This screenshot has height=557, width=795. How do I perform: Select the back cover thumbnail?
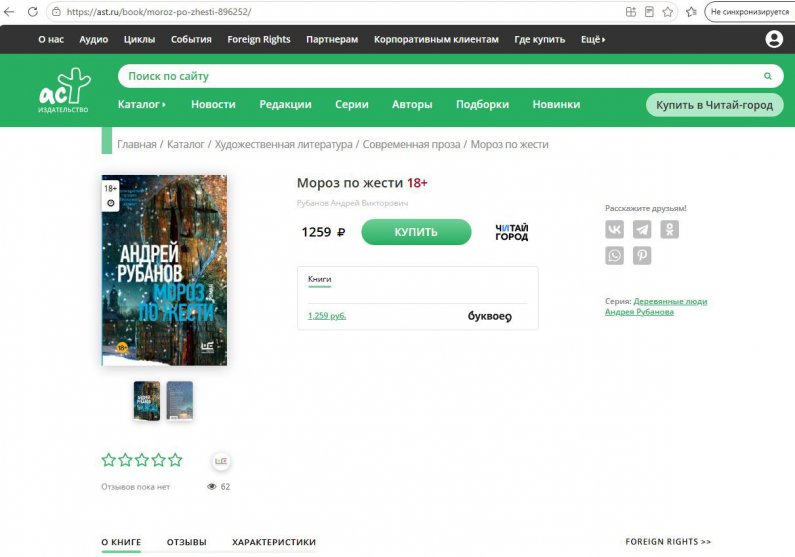(180, 401)
